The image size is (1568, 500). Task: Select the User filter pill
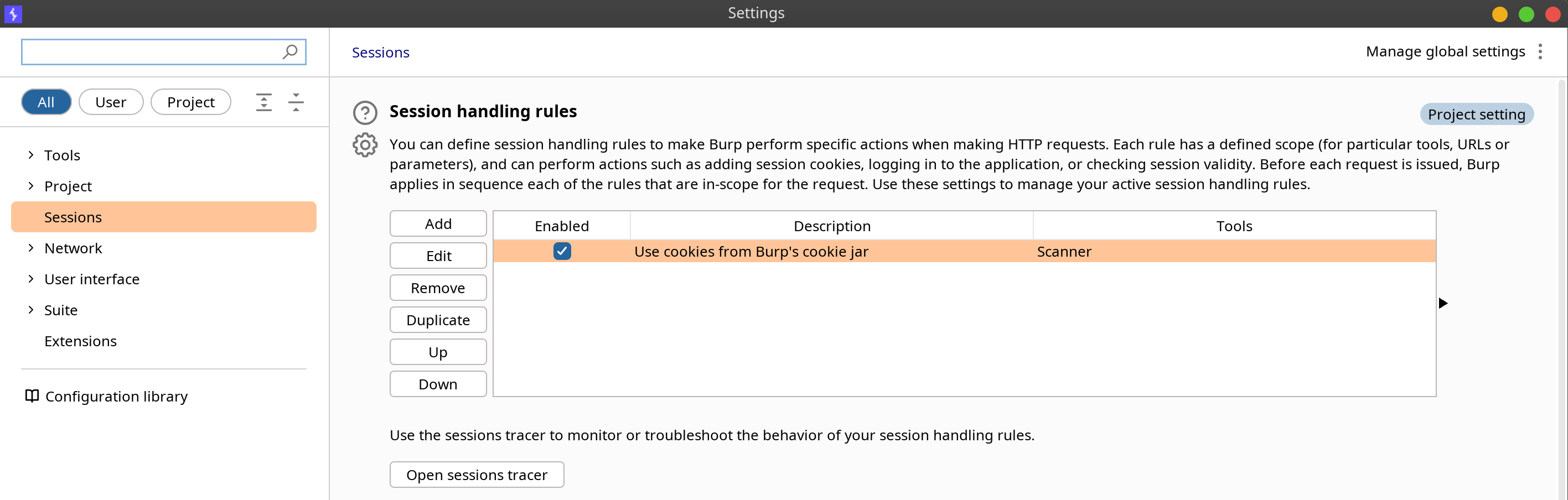[x=111, y=102]
